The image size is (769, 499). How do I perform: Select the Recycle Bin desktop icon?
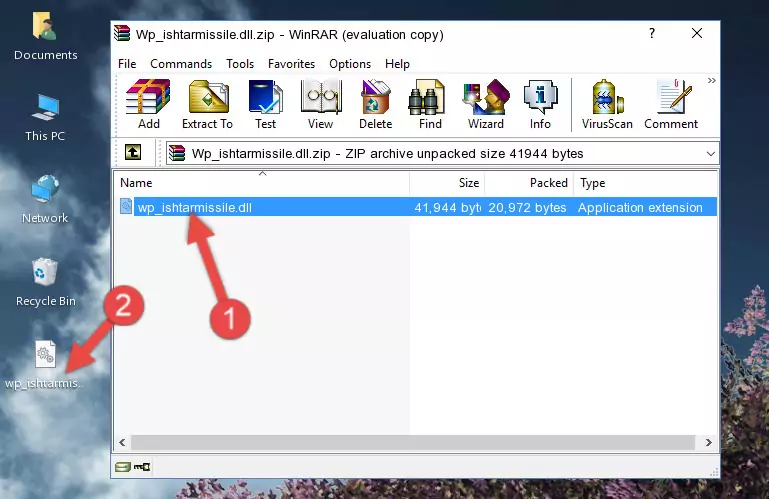(46, 282)
